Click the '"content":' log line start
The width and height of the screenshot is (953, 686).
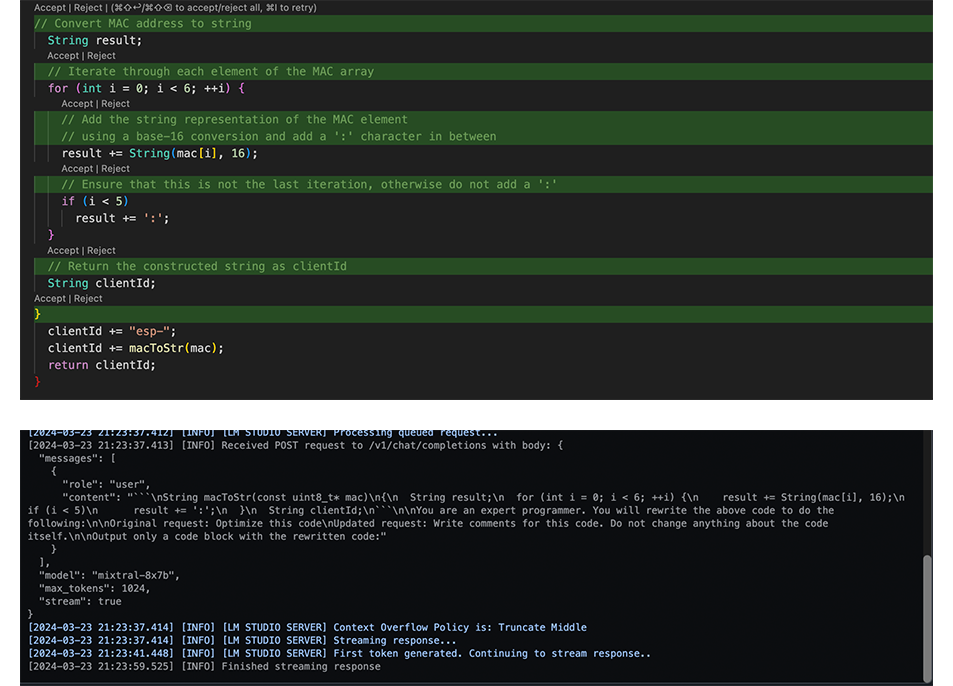[x=92, y=498]
